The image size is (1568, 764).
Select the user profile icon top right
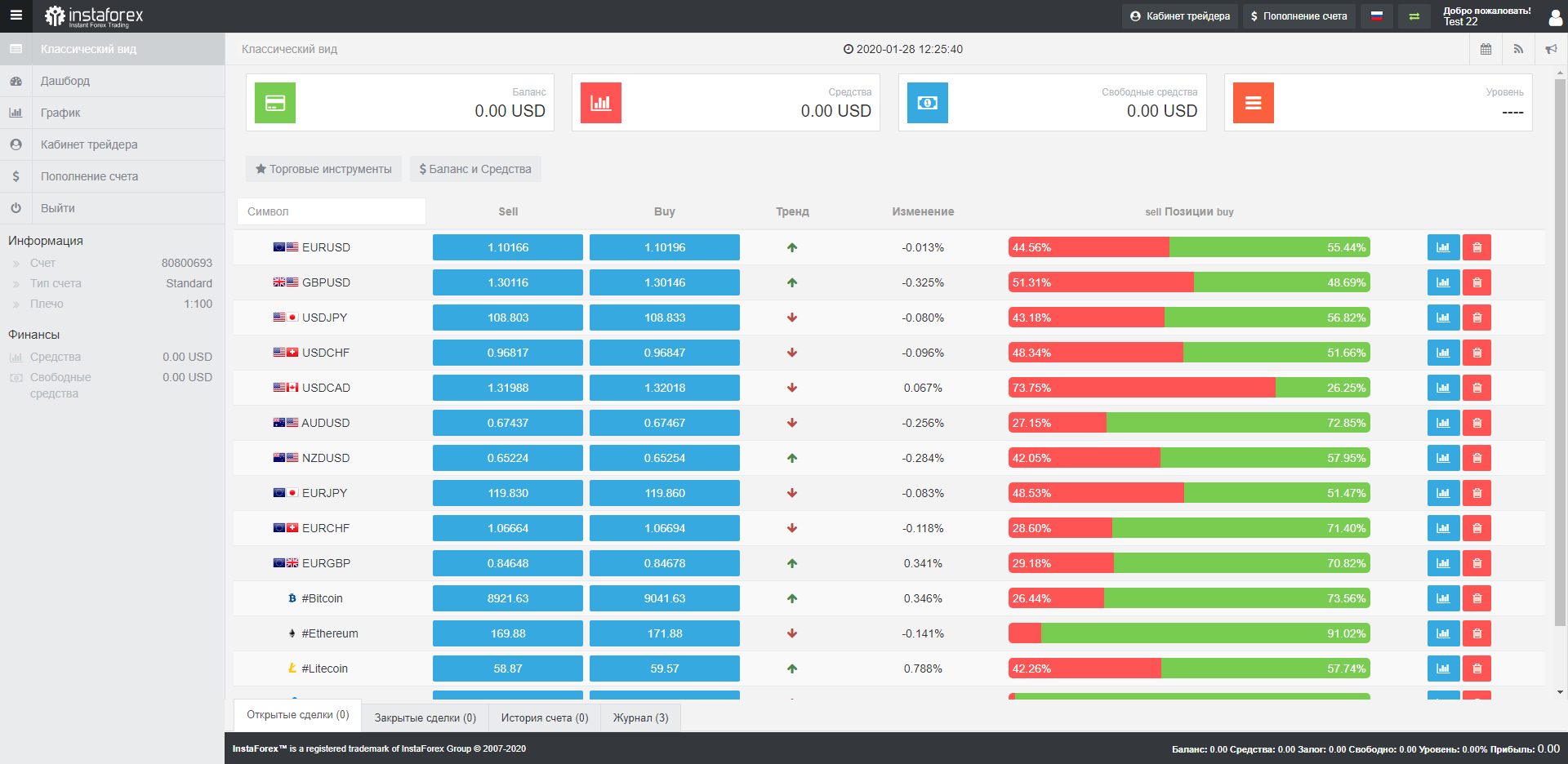pos(1556,16)
